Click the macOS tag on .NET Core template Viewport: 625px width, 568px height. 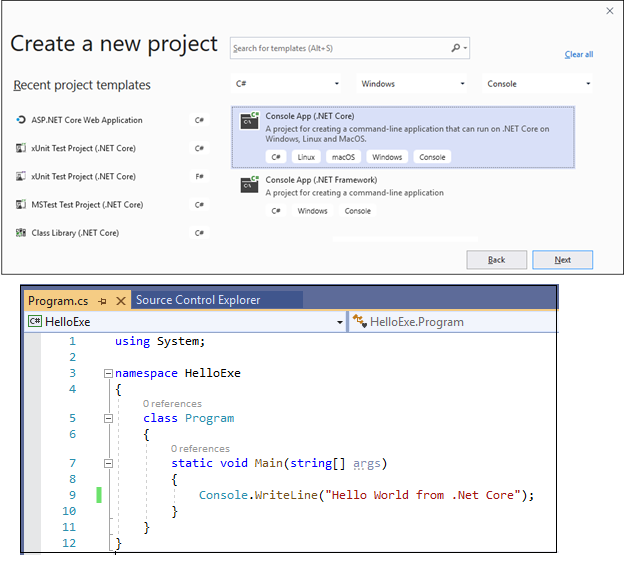[x=343, y=157]
